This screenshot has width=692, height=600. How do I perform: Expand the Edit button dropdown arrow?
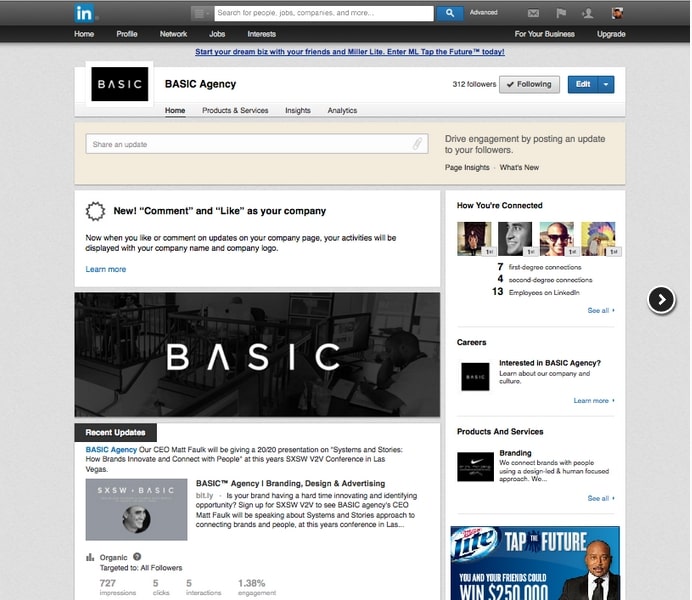(x=606, y=85)
